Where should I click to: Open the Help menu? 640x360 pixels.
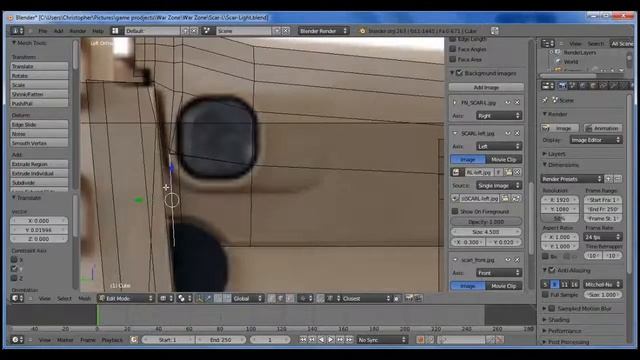pos(98,31)
